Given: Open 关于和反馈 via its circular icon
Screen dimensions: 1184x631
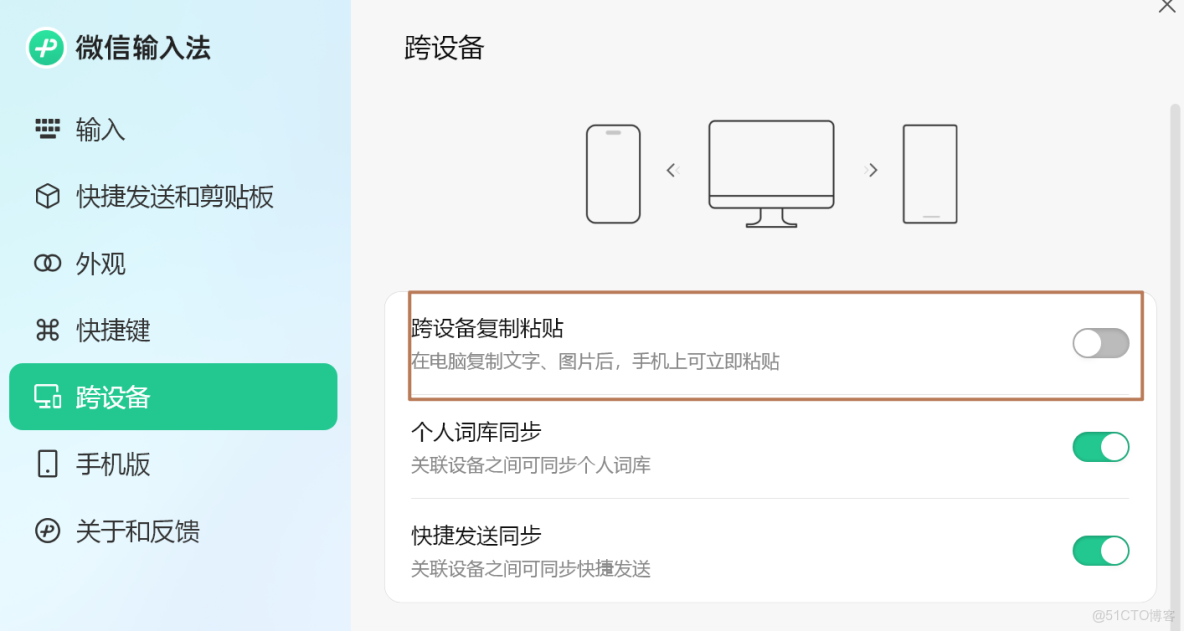Looking at the screenshot, I should tap(47, 531).
